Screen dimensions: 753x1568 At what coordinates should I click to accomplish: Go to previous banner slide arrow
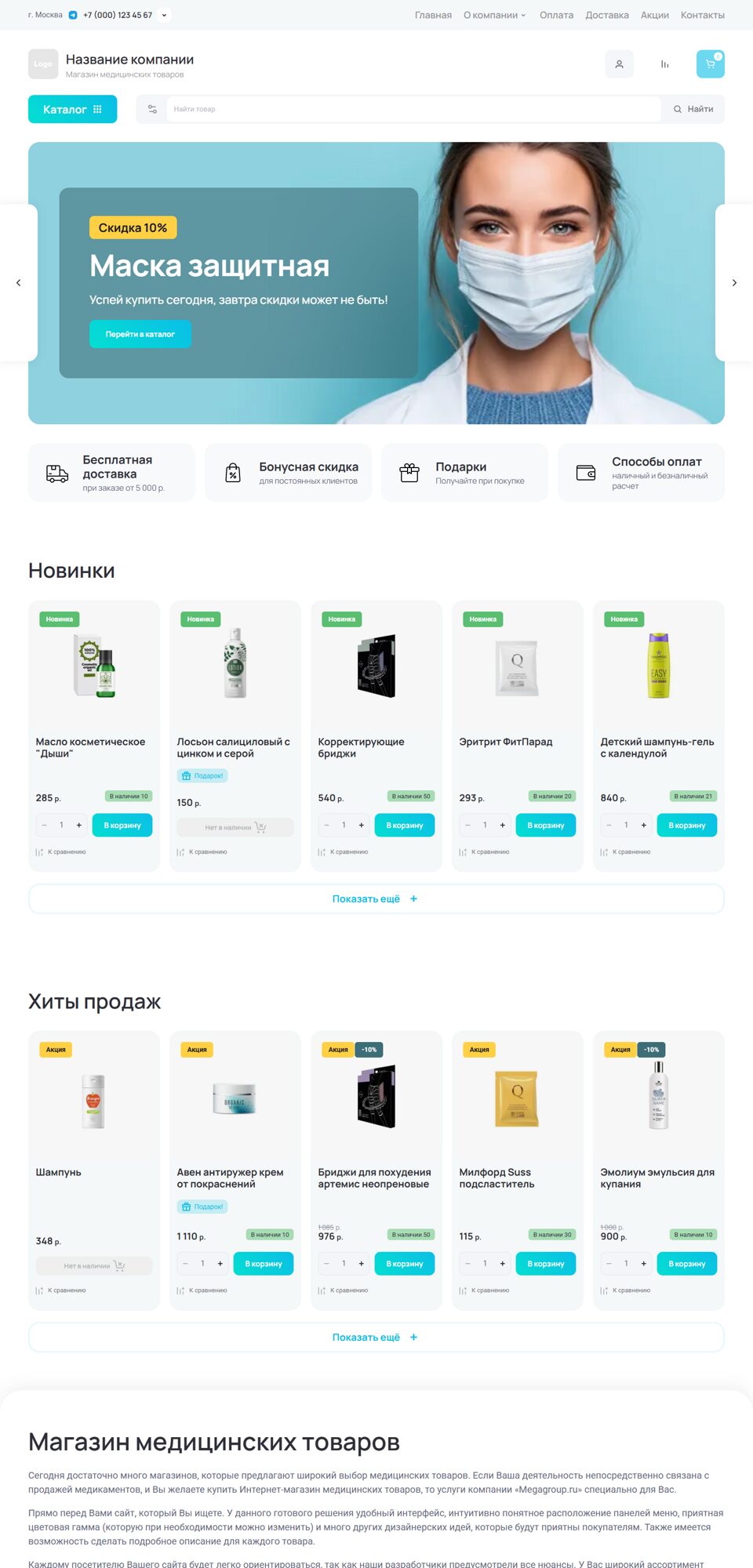point(19,282)
